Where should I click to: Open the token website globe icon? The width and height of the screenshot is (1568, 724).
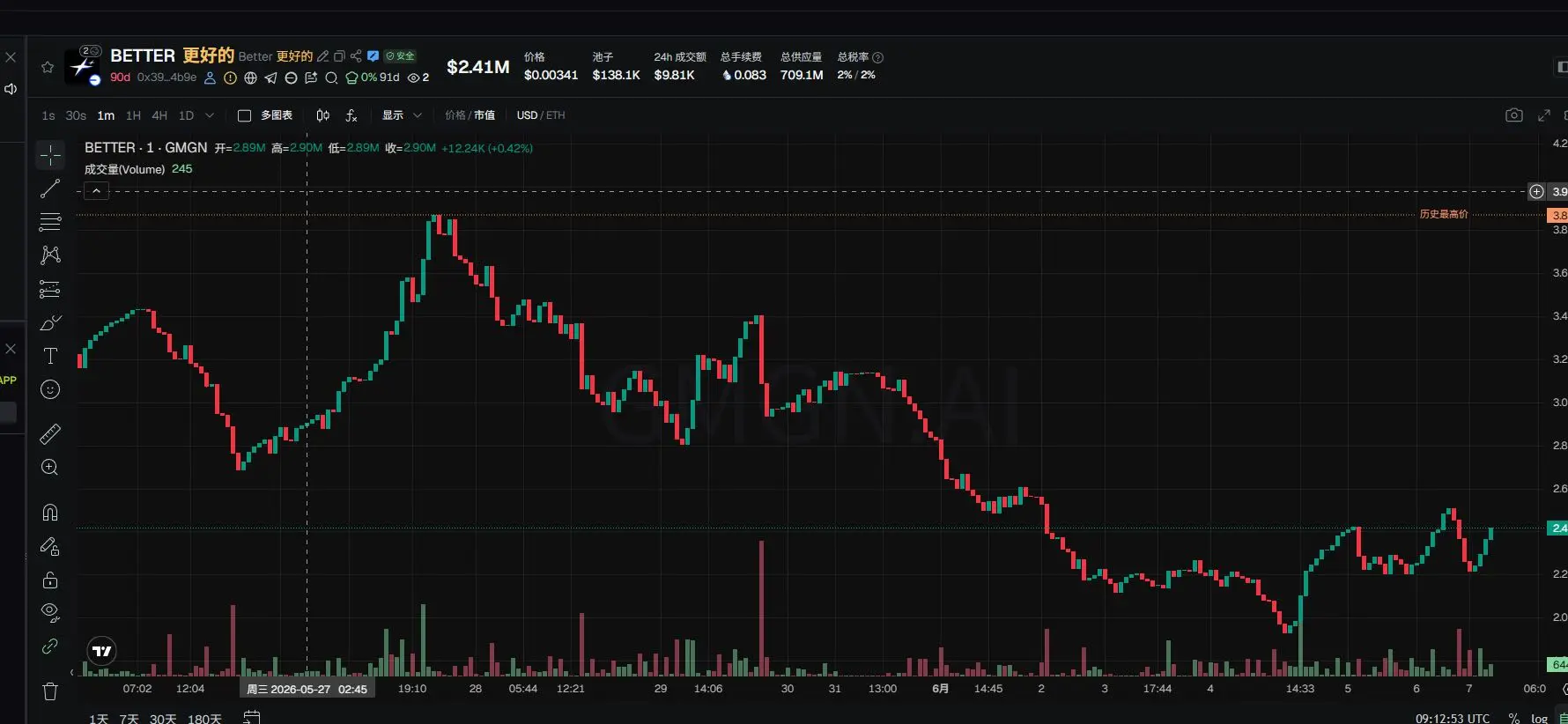(x=250, y=78)
